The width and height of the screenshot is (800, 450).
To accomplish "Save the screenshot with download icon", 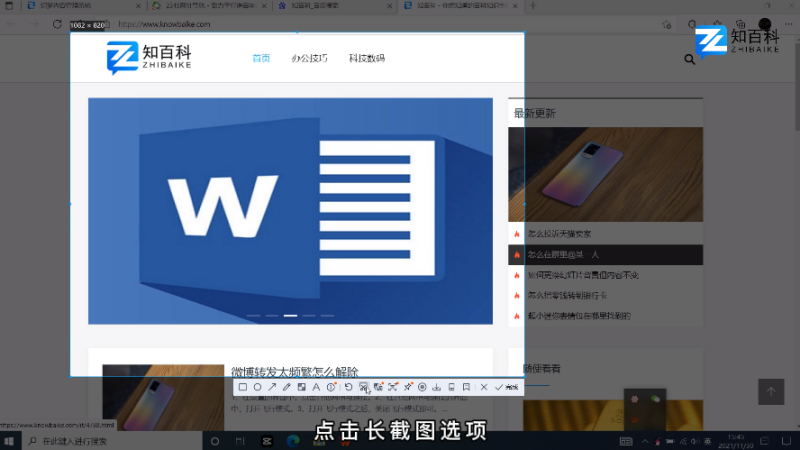I will (x=437, y=387).
